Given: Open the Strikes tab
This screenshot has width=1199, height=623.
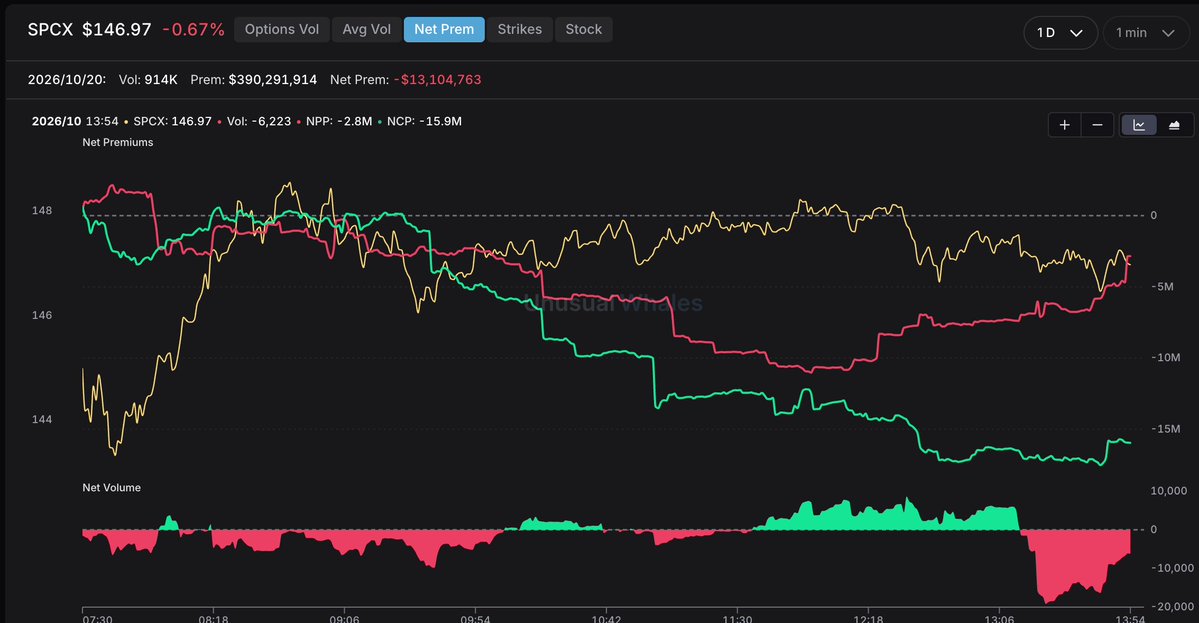Looking at the screenshot, I should click(x=519, y=29).
